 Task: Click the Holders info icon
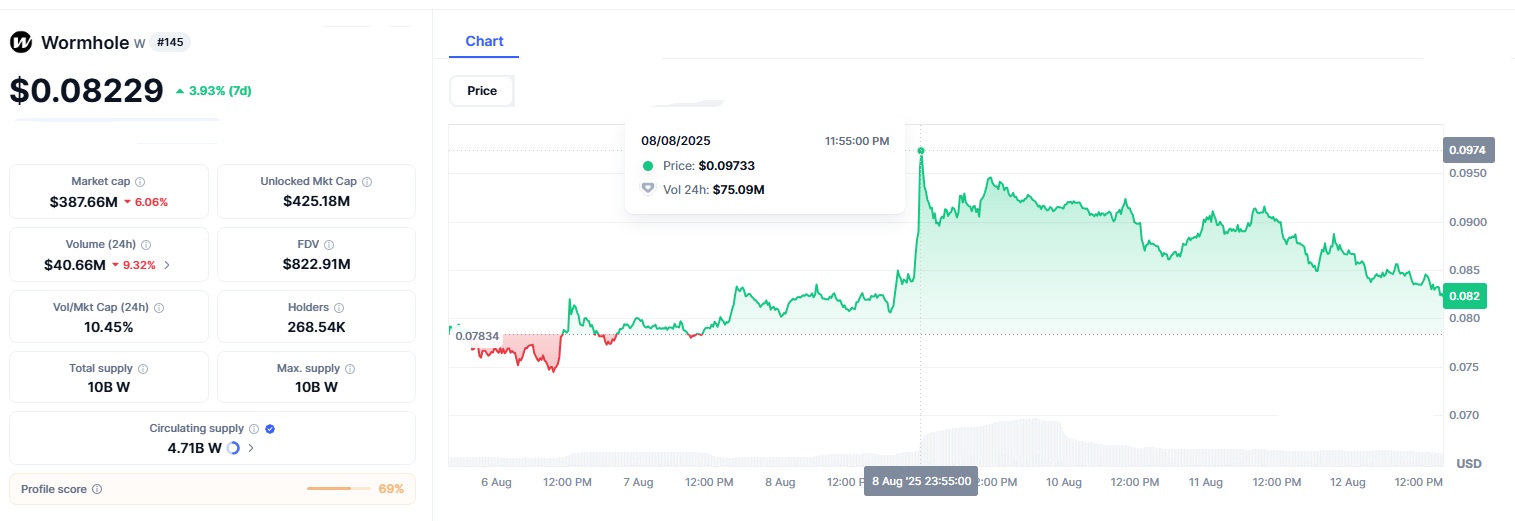pyautogui.click(x=339, y=308)
